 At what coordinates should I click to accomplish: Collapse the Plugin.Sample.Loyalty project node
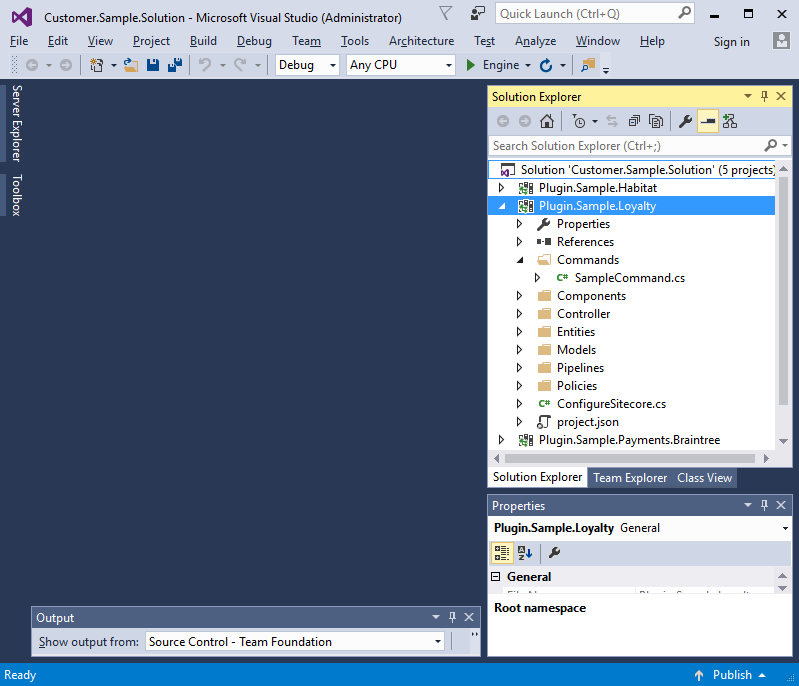502,206
